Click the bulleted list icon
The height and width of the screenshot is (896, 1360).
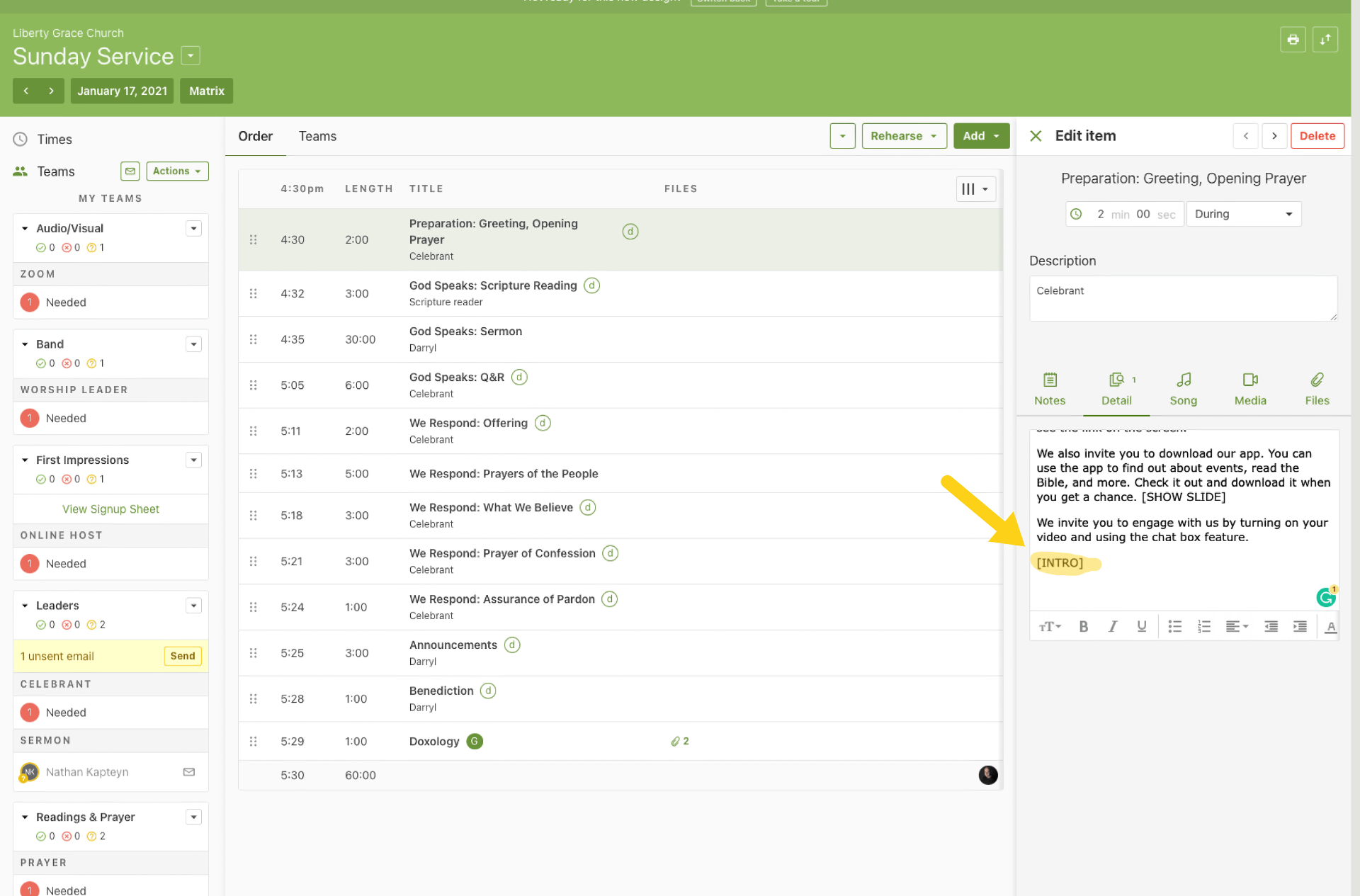point(1174,626)
